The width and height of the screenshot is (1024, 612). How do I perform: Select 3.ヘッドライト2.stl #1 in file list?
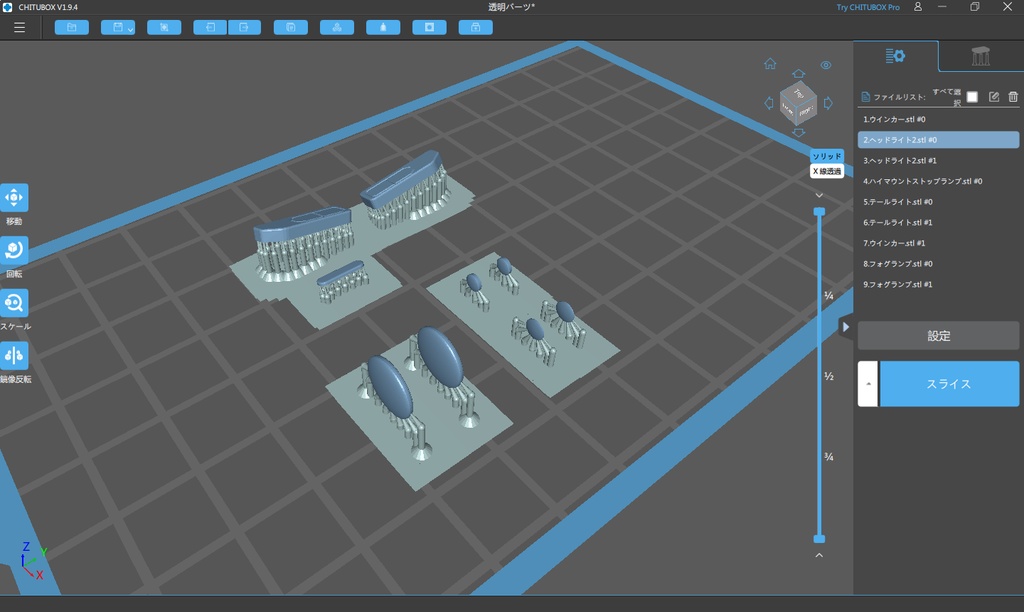click(x=938, y=161)
